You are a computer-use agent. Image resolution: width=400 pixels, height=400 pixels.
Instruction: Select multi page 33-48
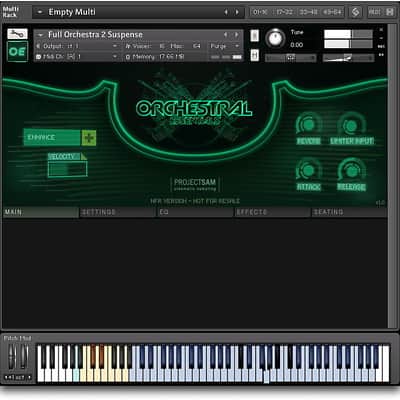point(308,12)
